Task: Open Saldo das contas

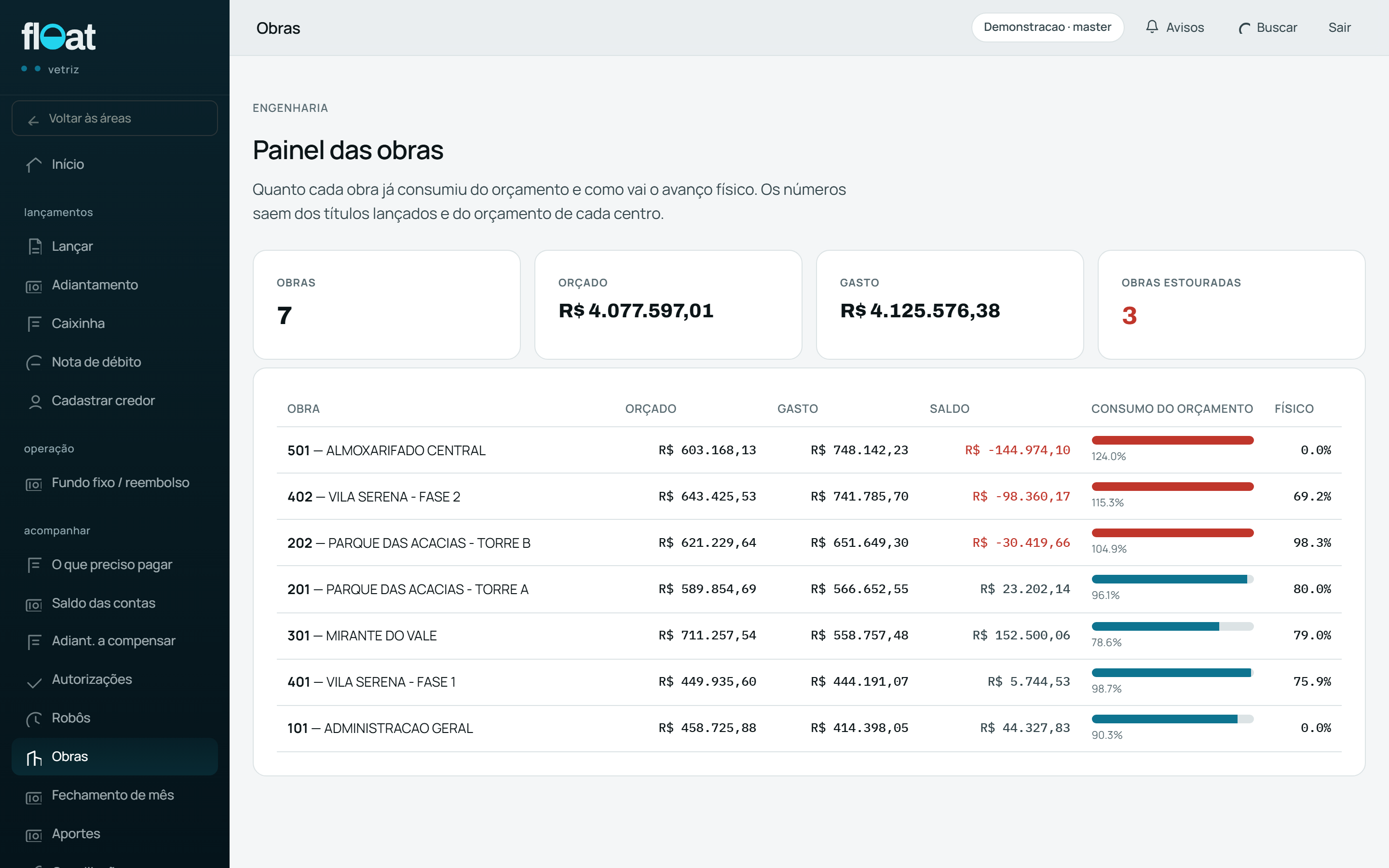Action: [x=115, y=603]
